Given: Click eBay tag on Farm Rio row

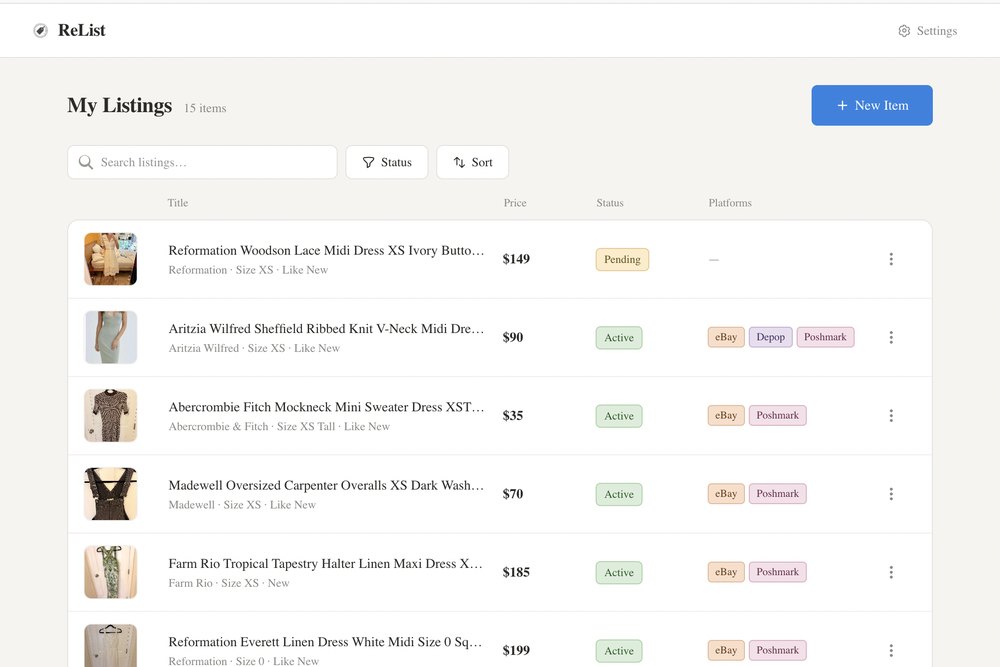Looking at the screenshot, I should (x=726, y=572).
